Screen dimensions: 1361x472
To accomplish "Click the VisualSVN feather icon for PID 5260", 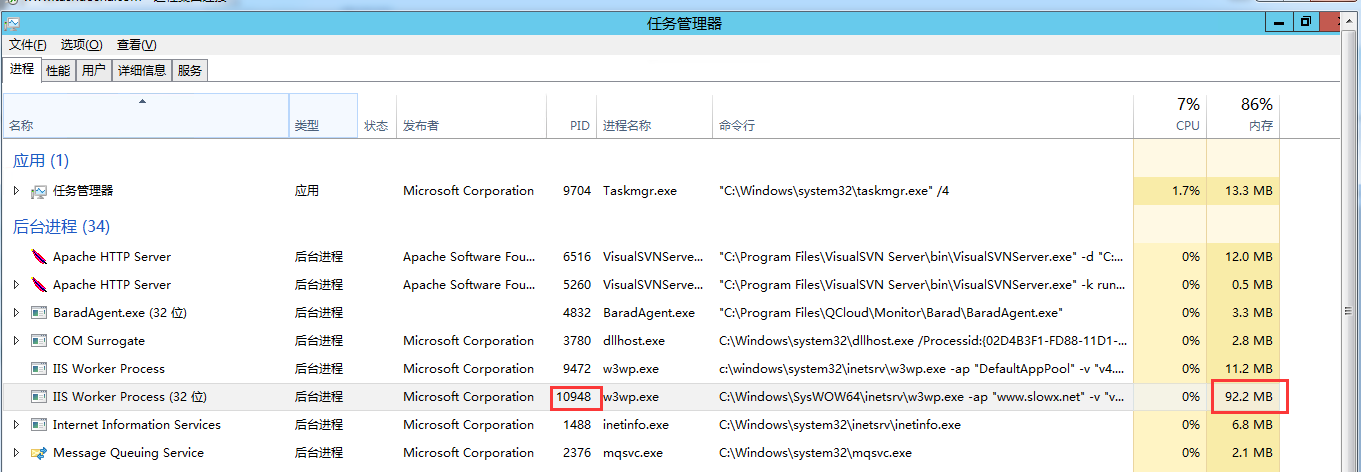I will (x=39, y=285).
